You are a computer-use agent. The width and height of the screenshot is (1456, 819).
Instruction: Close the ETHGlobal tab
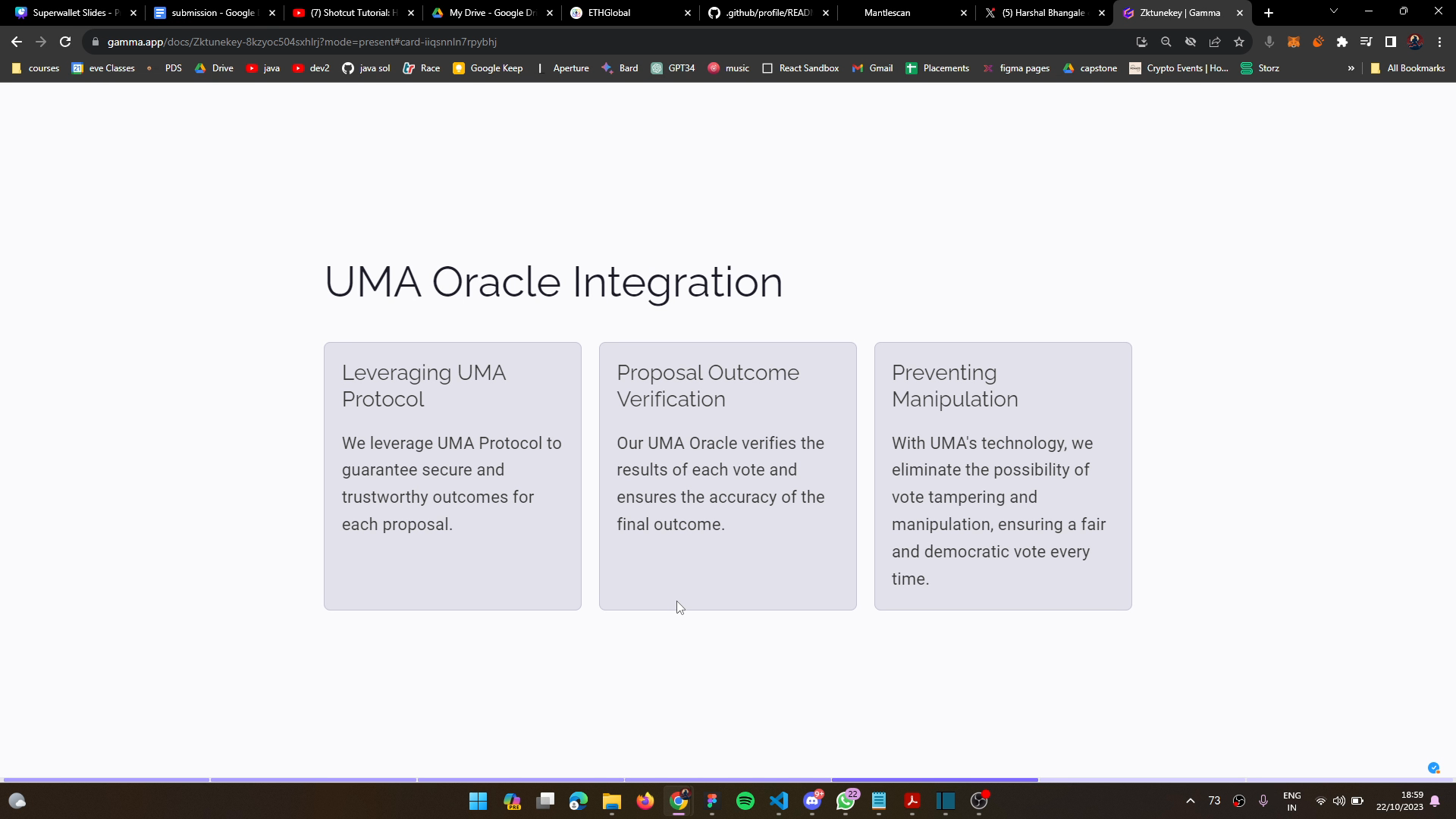click(x=688, y=13)
